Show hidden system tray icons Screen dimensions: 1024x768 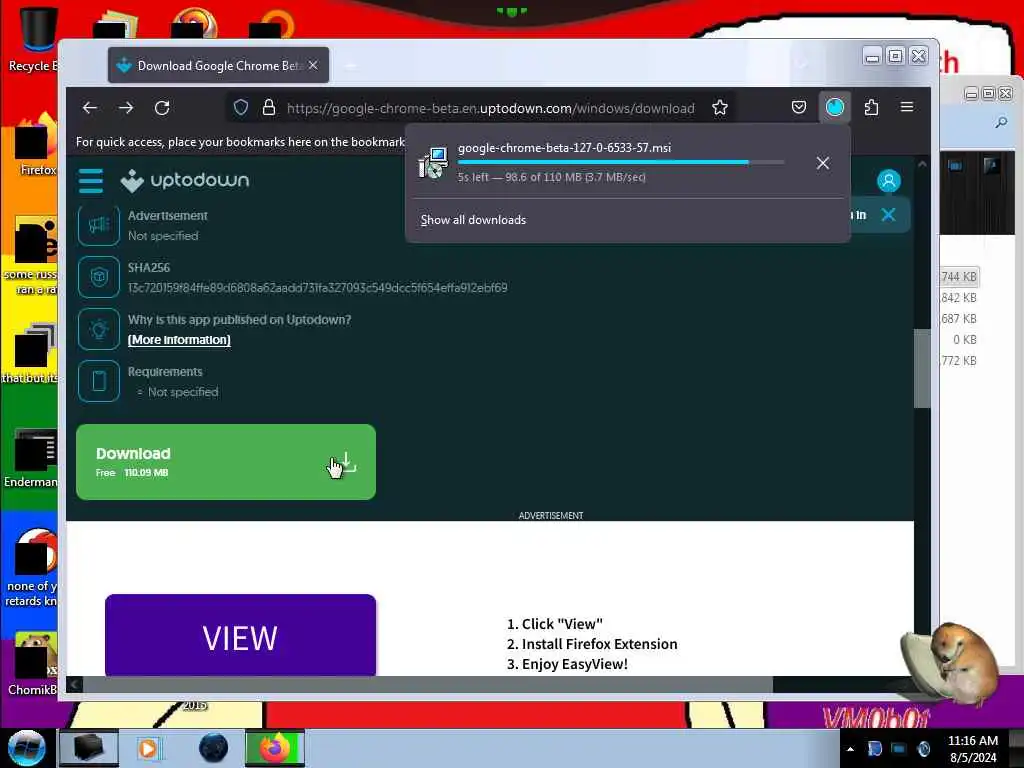pos(850,749)
